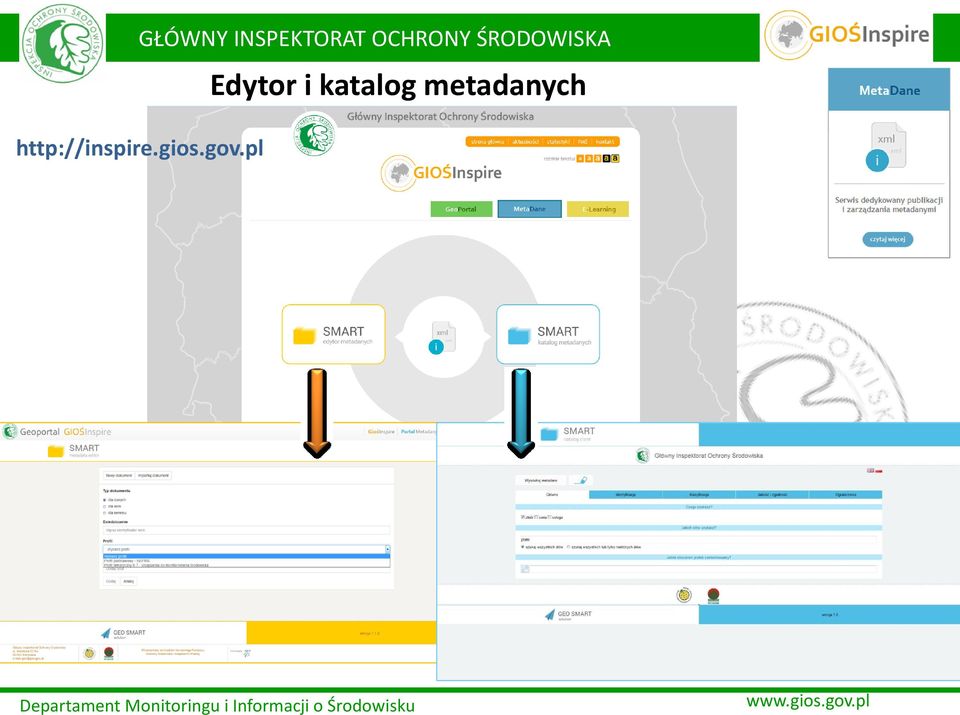
Task: Select last yellow-black contrast 'a' swatch
Action: point(615,159)
